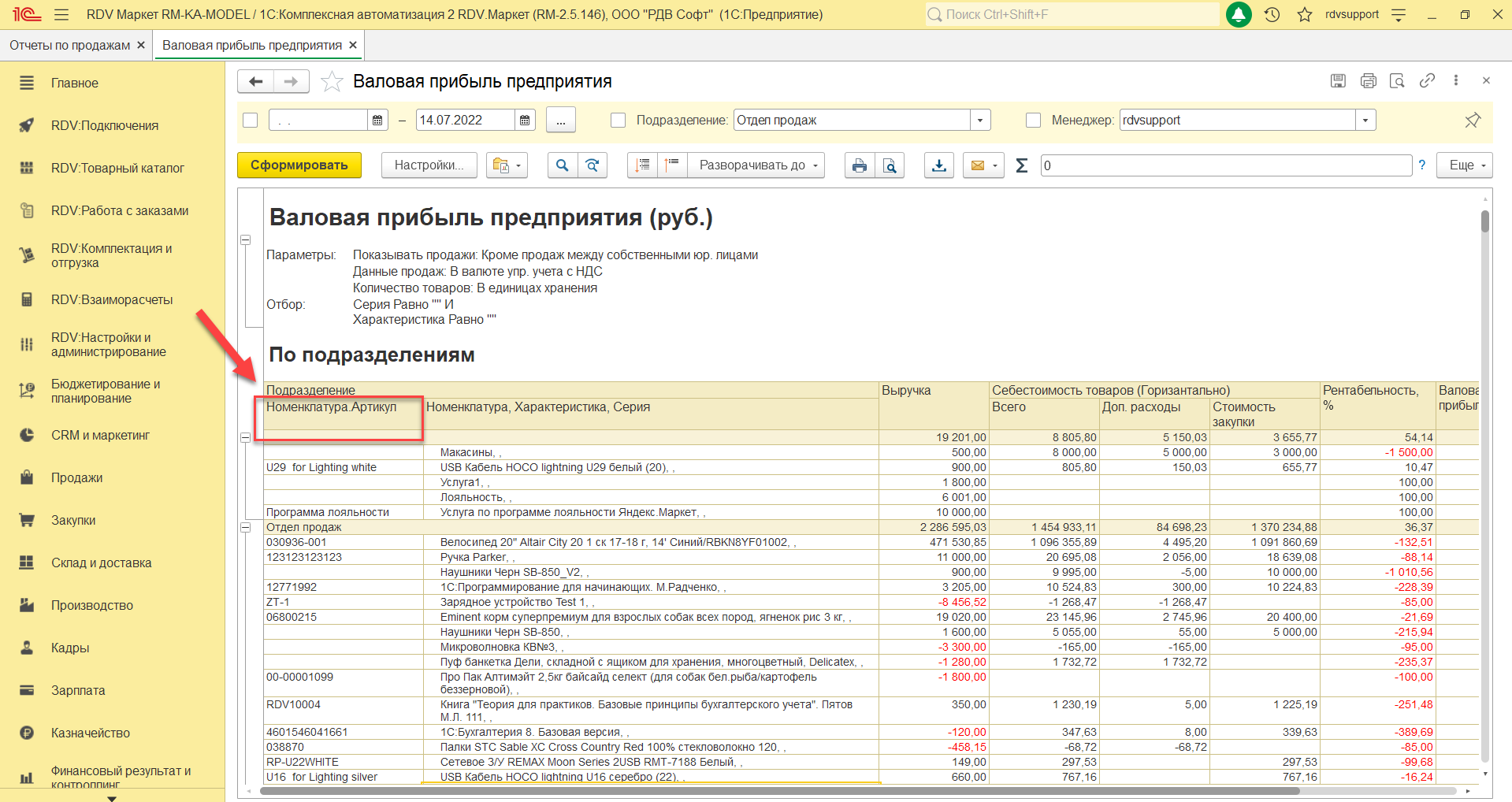Open the Настройки... button
1512x802 pixels.
[429, 165]
